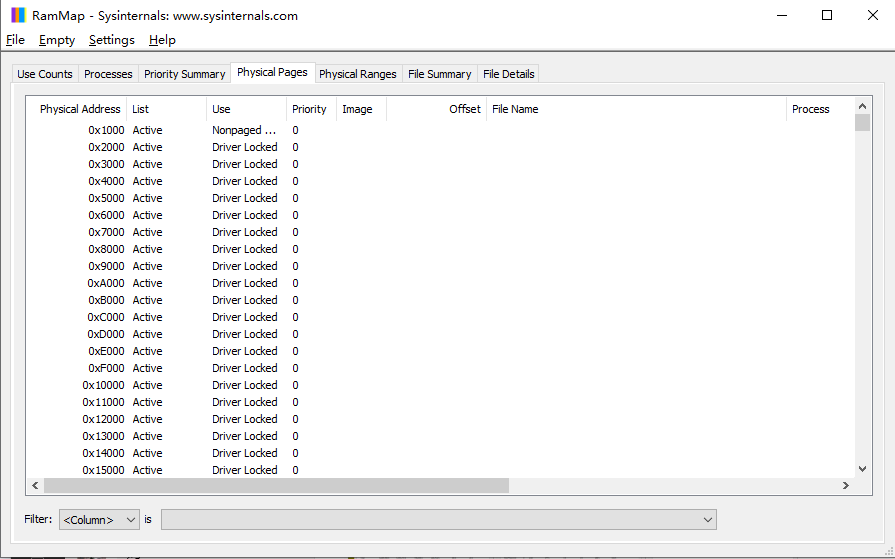Viewport: 895px width, 559px height.
Task: Maximize the RamMap window
Action: click(827, 16)
